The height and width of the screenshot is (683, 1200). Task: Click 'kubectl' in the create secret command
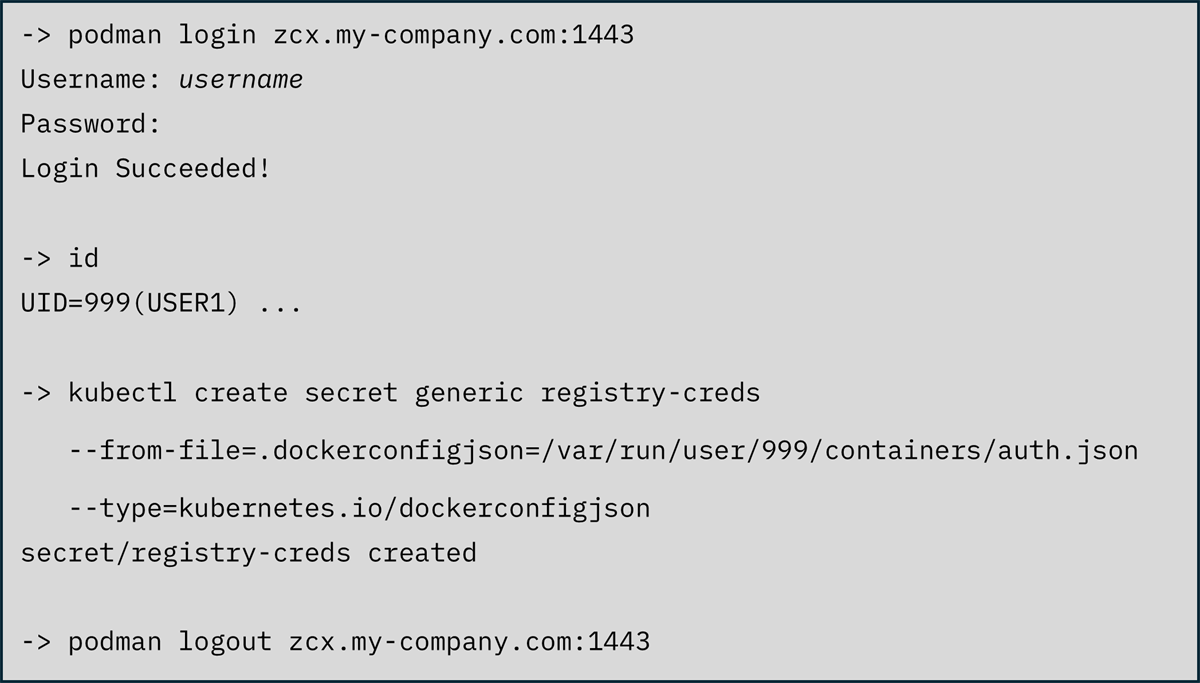122,393
